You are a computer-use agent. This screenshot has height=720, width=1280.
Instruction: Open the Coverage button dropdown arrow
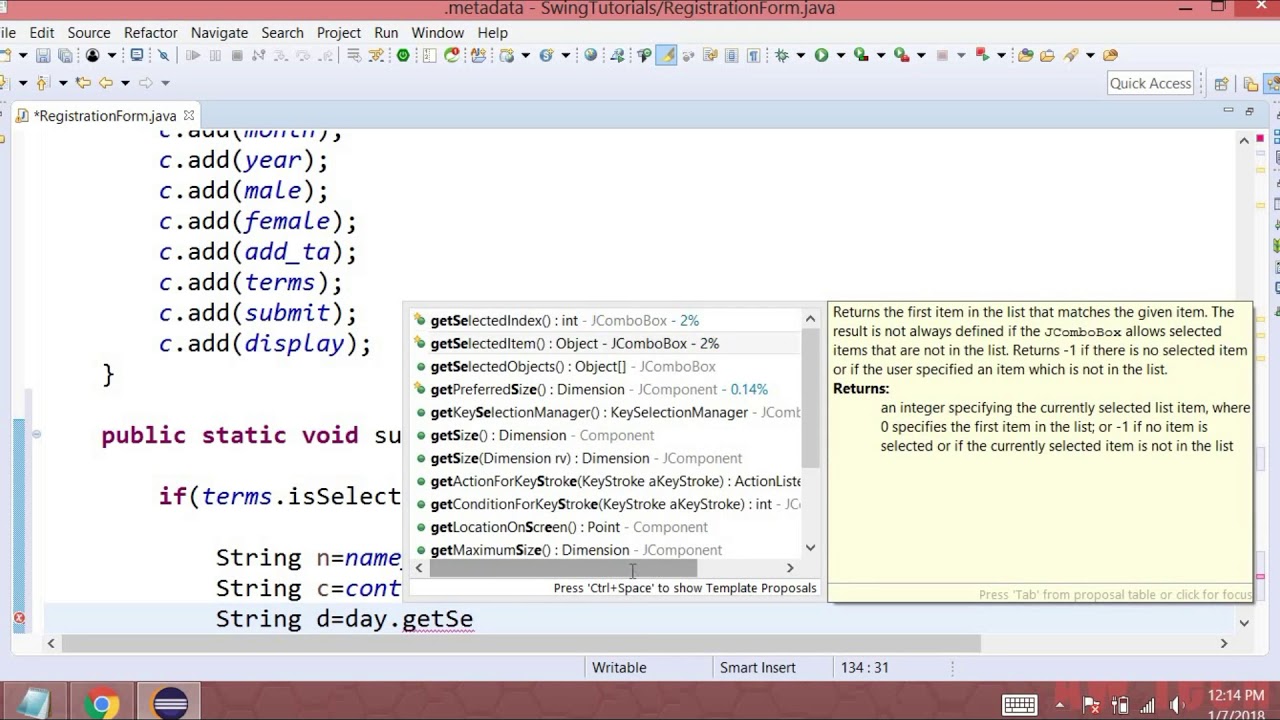(x=881, y=55)
